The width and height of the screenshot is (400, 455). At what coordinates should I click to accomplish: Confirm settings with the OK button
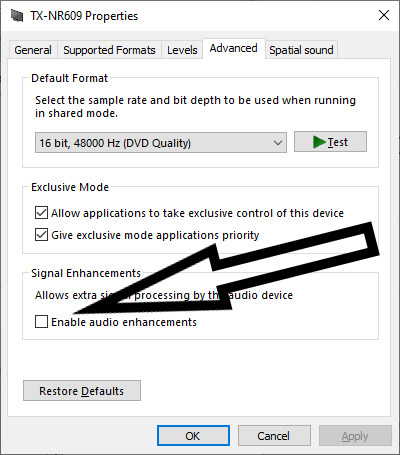193,436
